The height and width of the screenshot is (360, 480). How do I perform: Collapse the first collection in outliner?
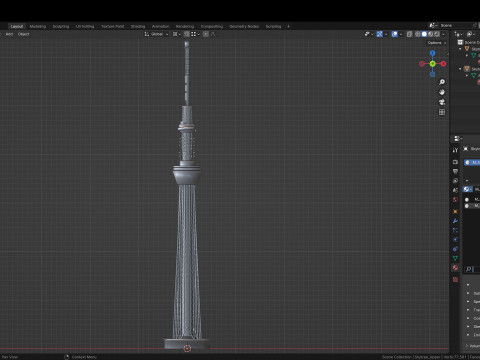point(460,49)
